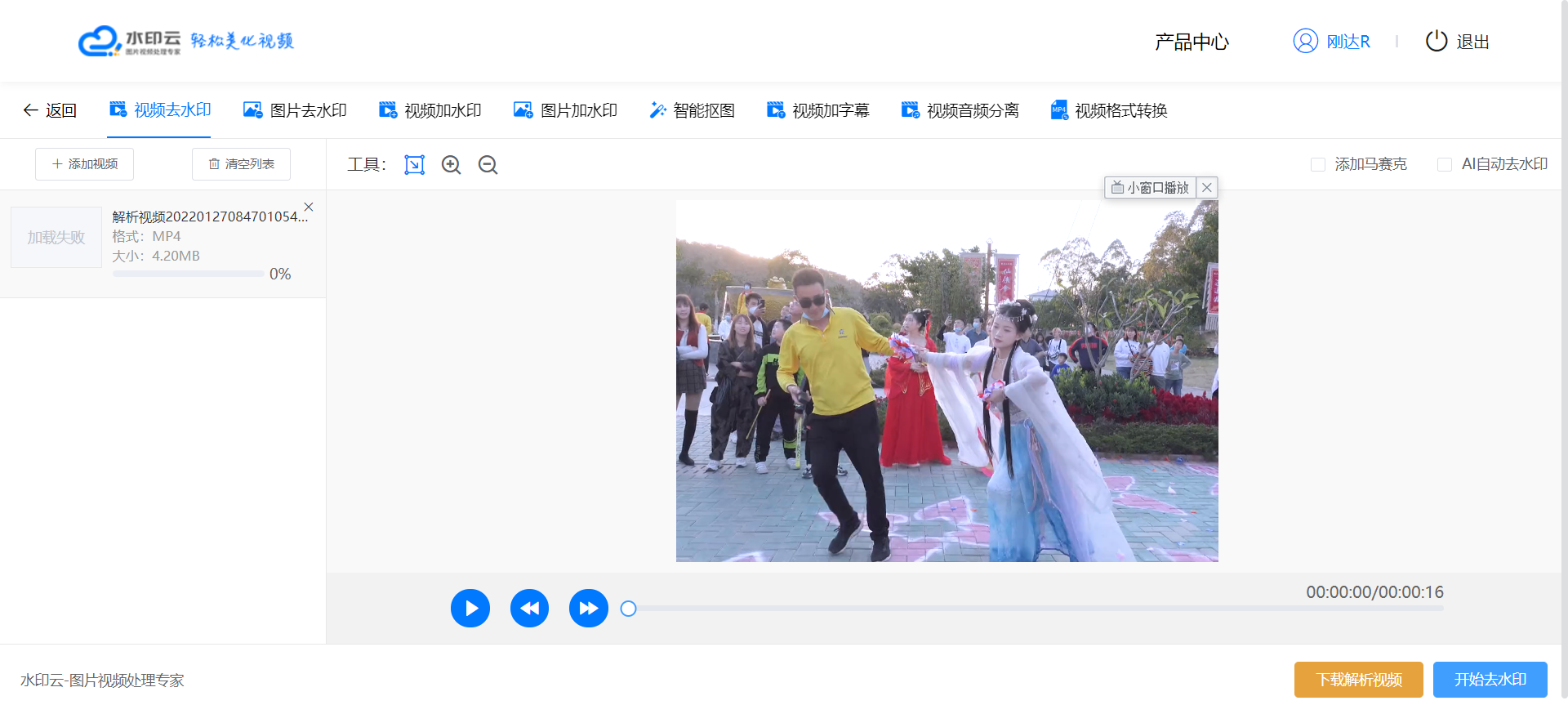Click the video preview frame
The image size is (1568, 714).
(x=947, y=382)
